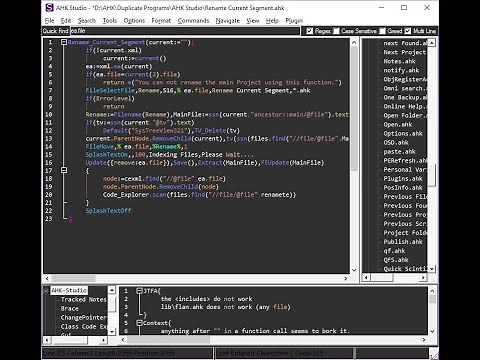Select Plugins.ahk in file list
Screen dimensions: 480x360
pos(403,178)
